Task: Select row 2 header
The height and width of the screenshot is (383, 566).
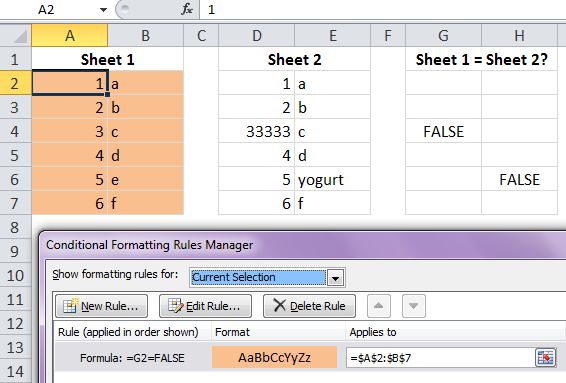Action: coord(16,83)
